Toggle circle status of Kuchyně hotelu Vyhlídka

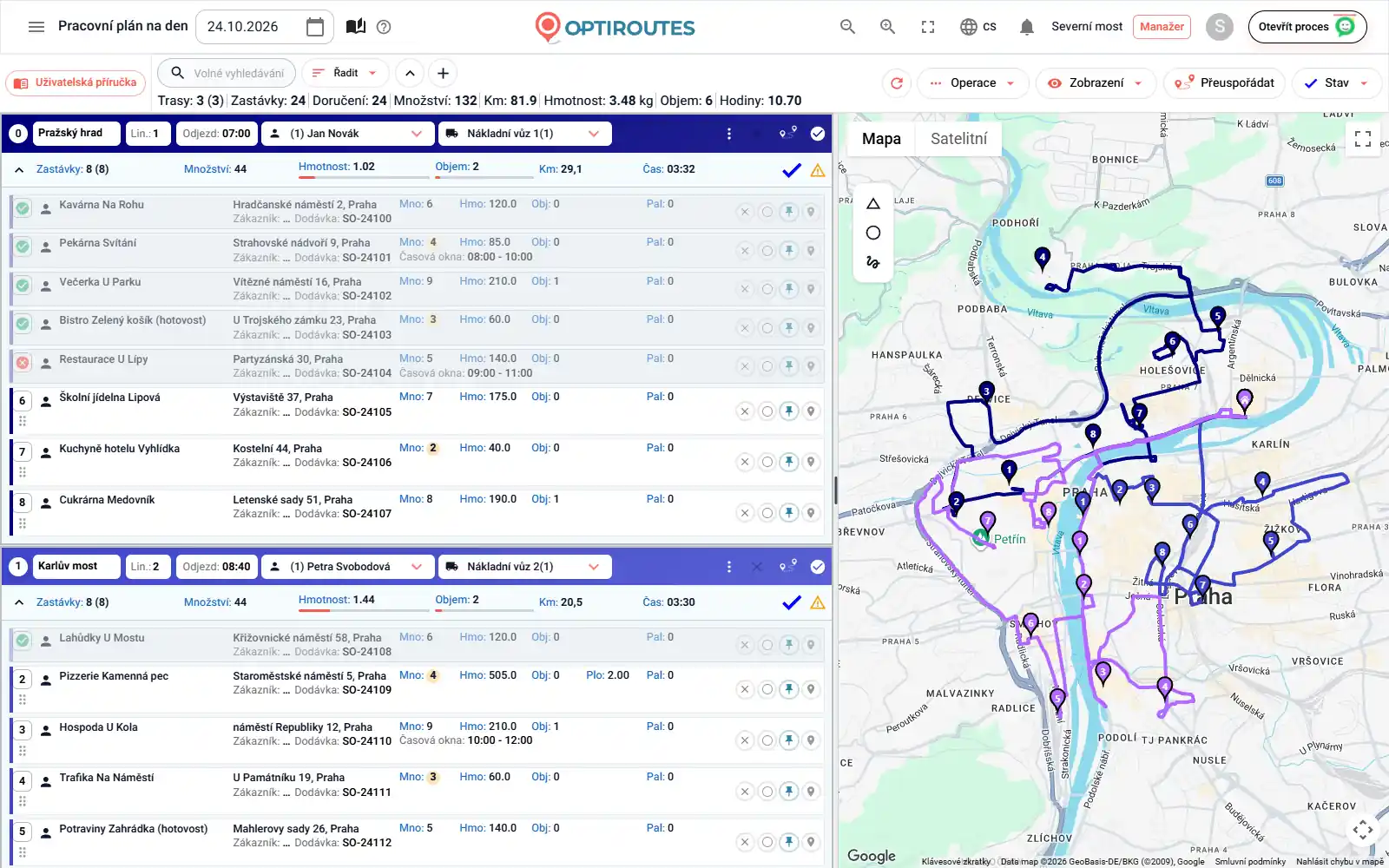point(767,462)
